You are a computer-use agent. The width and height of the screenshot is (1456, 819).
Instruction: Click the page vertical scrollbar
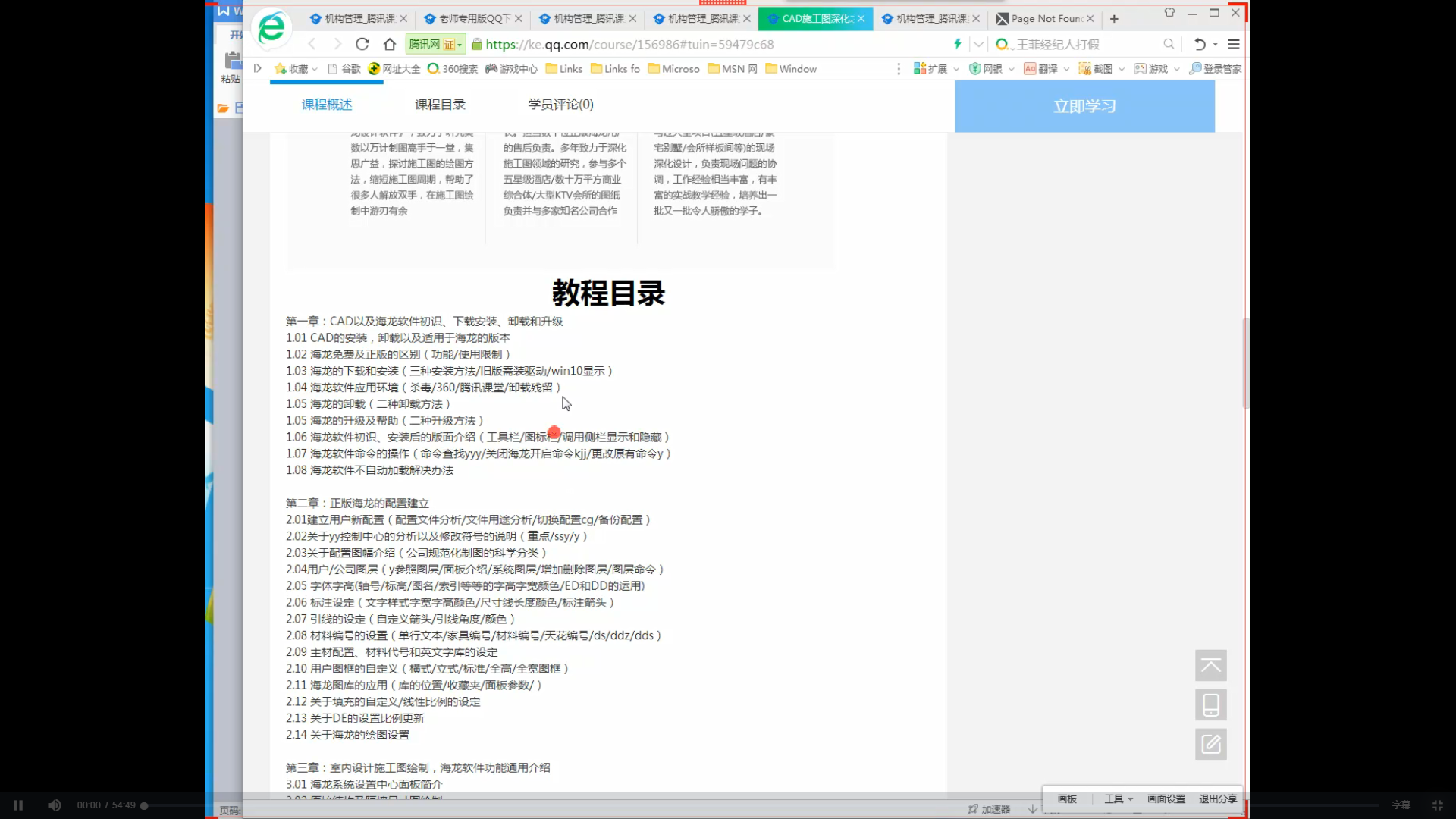1245,362
